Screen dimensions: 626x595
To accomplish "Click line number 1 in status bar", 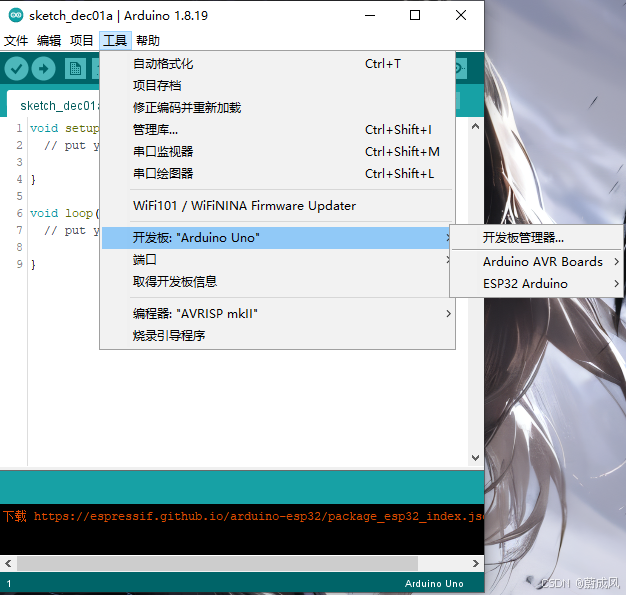I will click(x=9, y=583).
